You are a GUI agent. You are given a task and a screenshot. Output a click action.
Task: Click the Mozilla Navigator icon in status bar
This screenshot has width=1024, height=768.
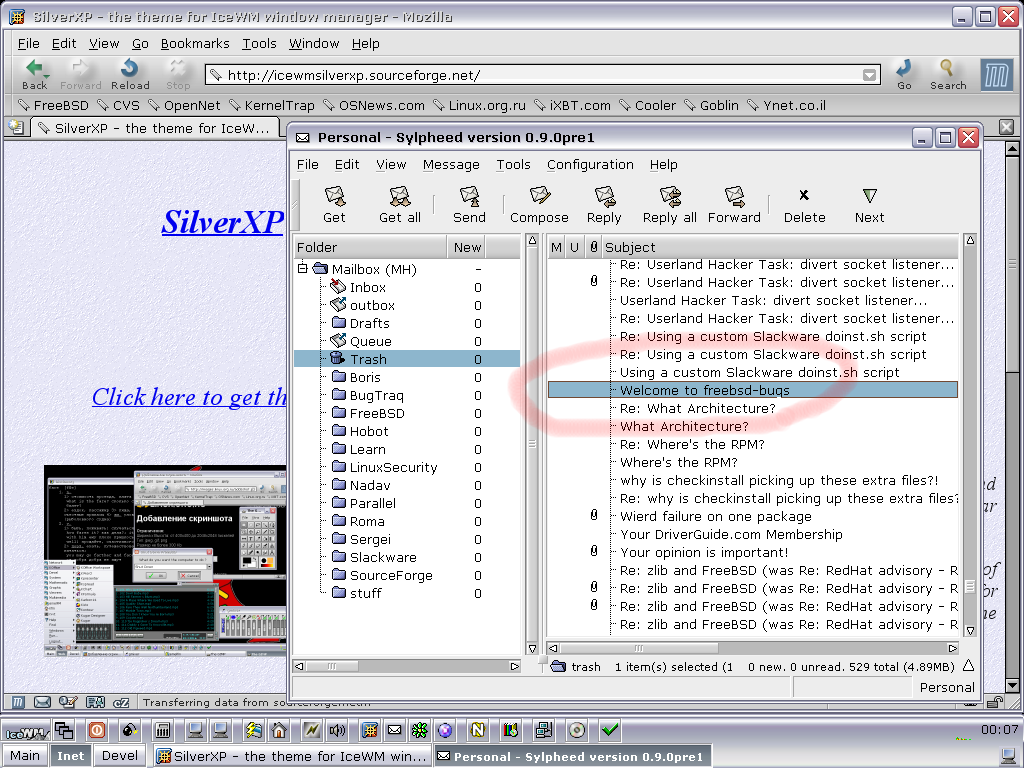18,702
